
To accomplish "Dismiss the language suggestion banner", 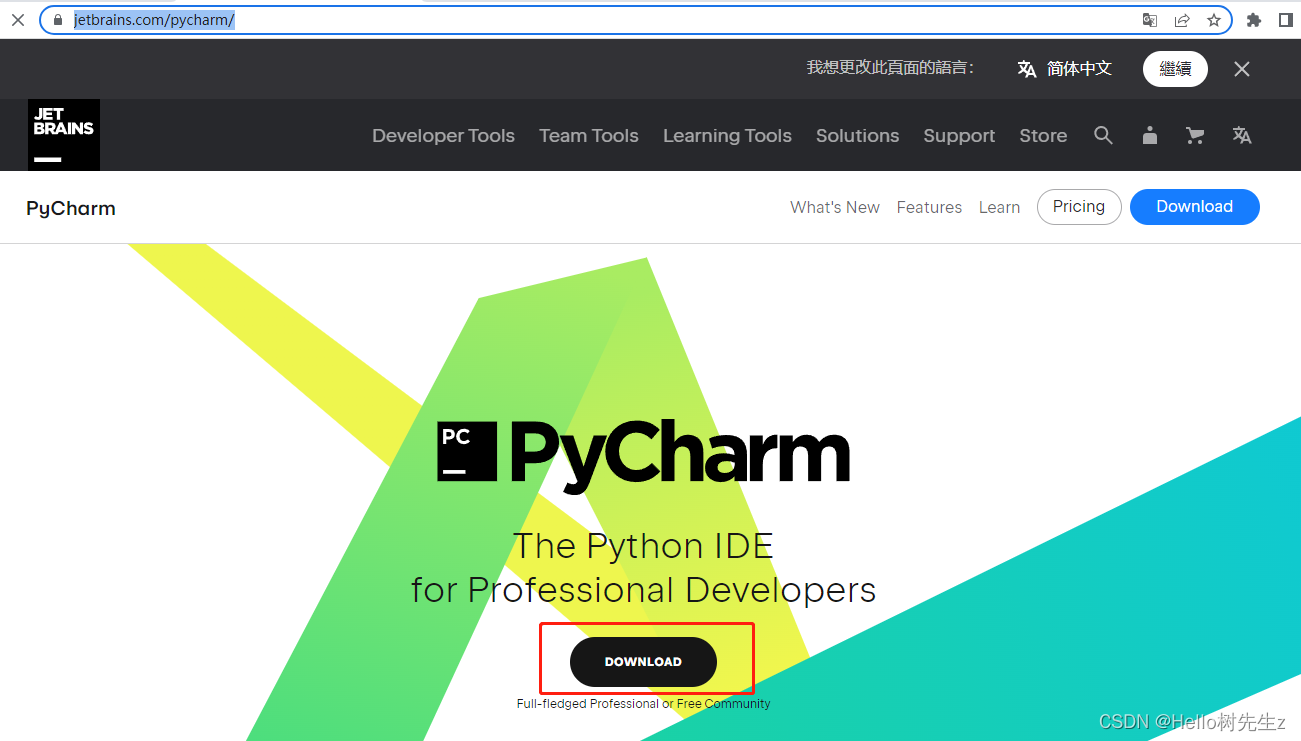I will coord(1242,69).
